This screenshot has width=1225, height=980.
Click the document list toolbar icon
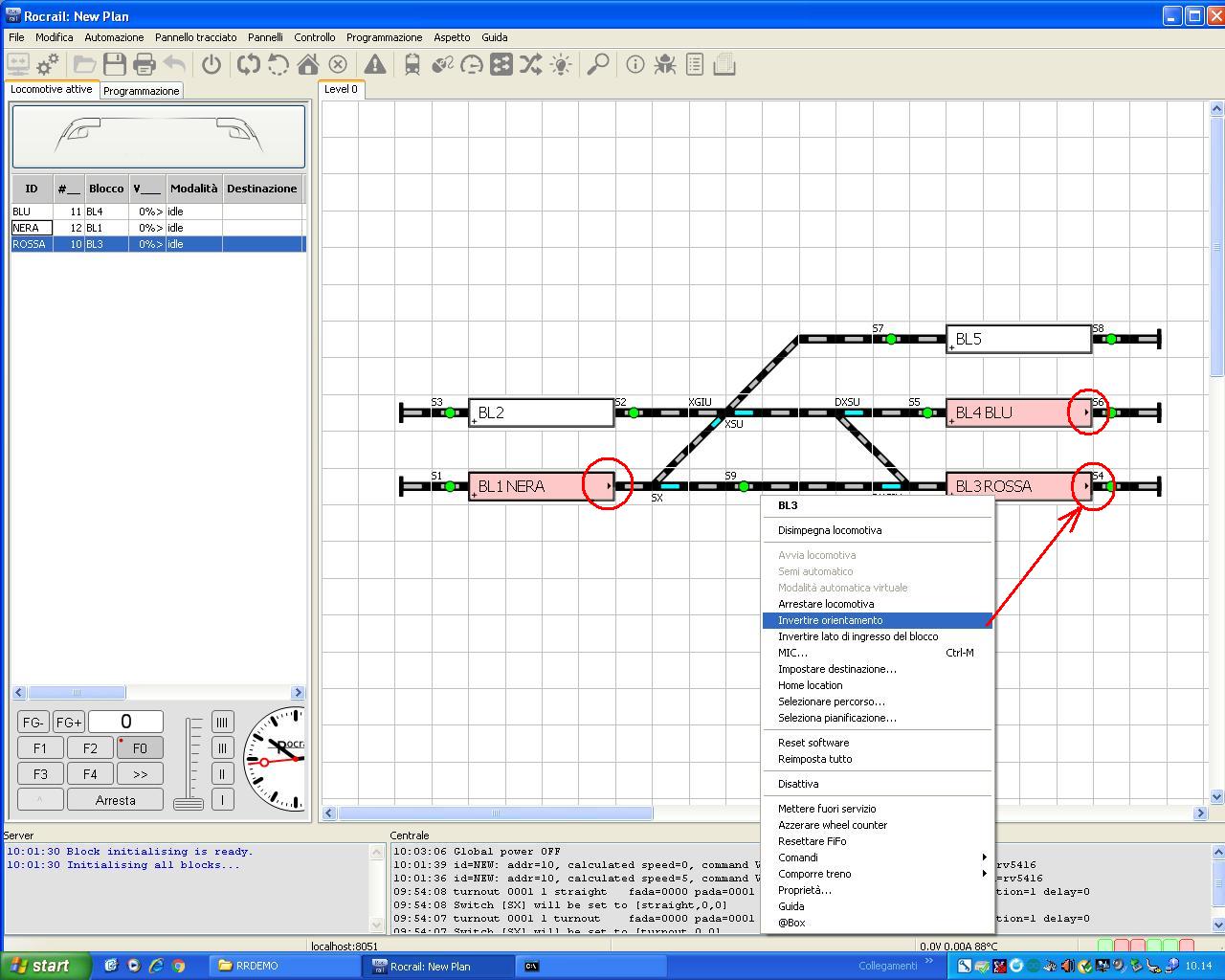(x=695, y=64)
